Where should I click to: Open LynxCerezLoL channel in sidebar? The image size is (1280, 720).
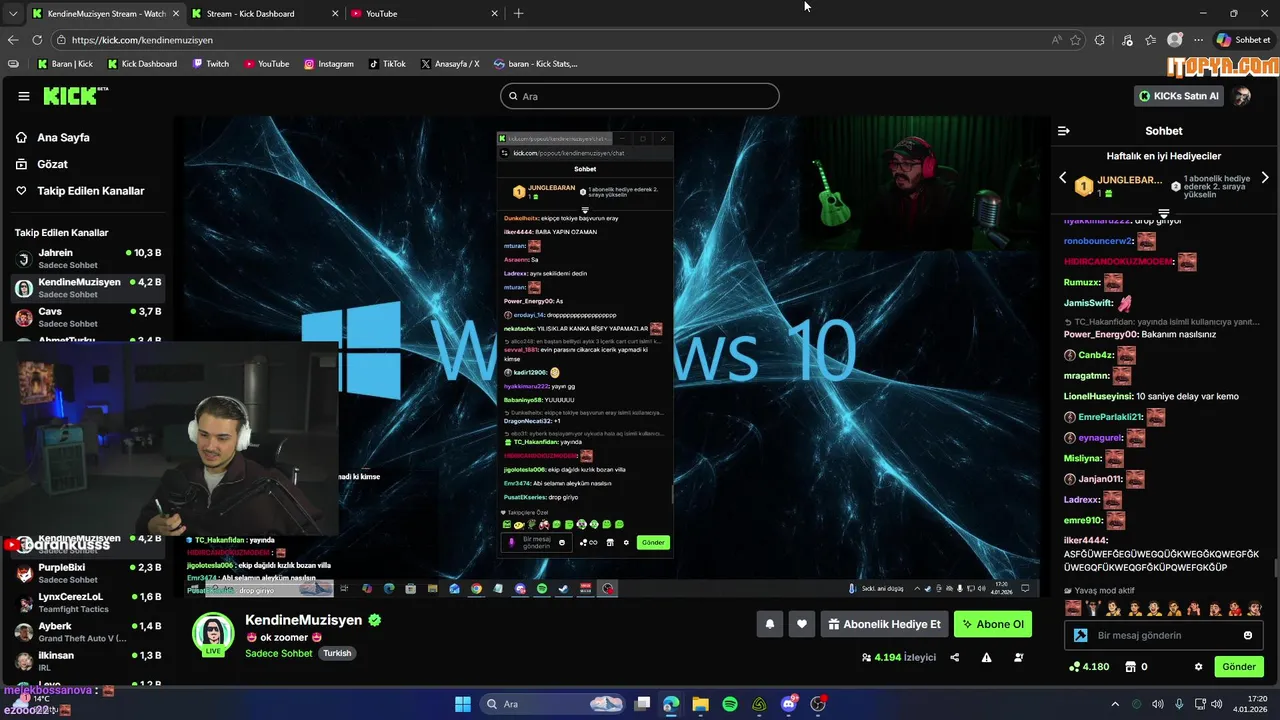click(x=88, y=603)
